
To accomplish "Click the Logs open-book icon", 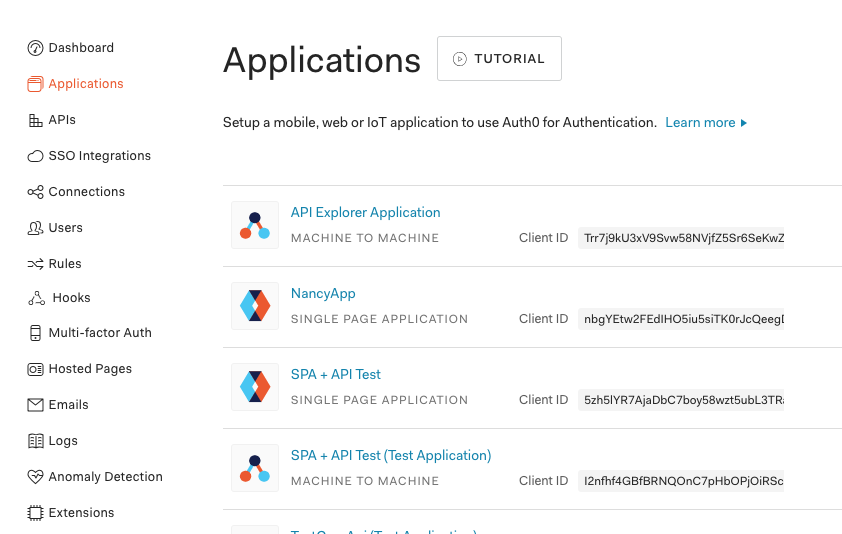I will pos(35,441).
